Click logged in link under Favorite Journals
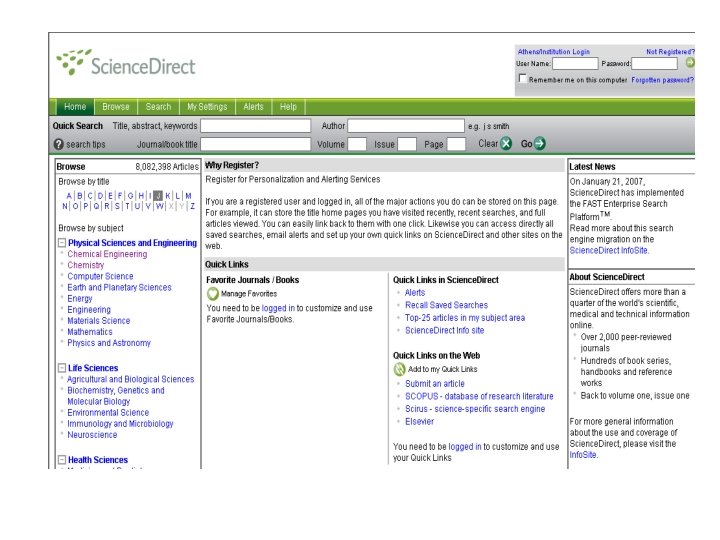The width and height of the screenshot is (720, 540). coord(278,308)
